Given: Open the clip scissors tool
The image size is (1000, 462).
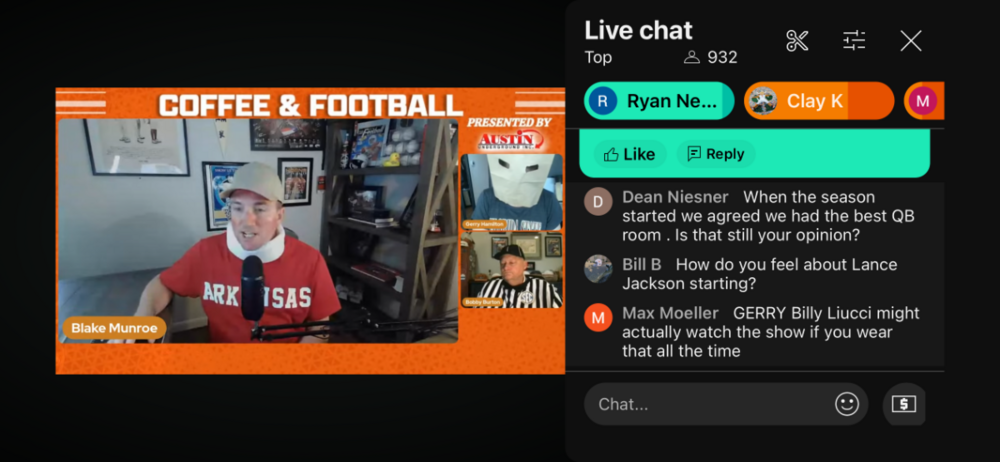Looking at the screenshot, I should pos(797,41).
